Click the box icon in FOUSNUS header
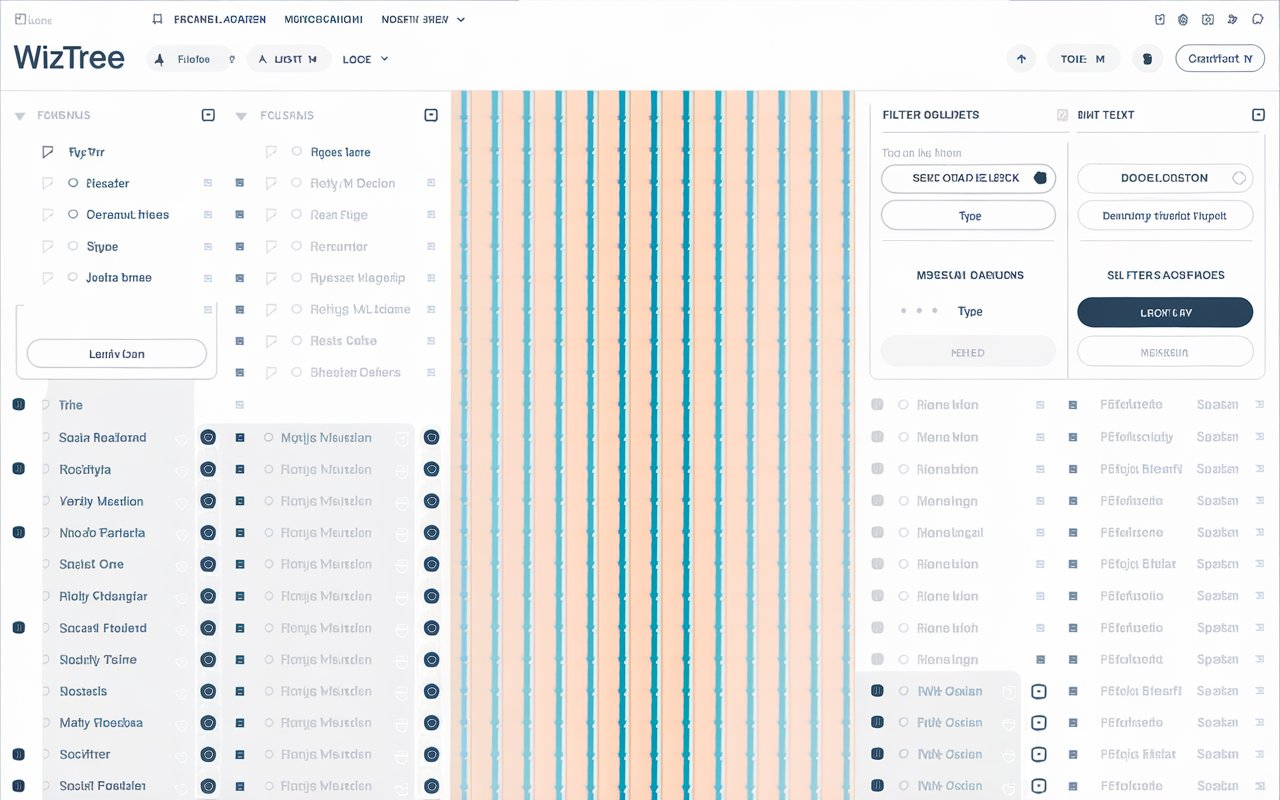Viewport: 1280px width, 800px height. [208, 115]
